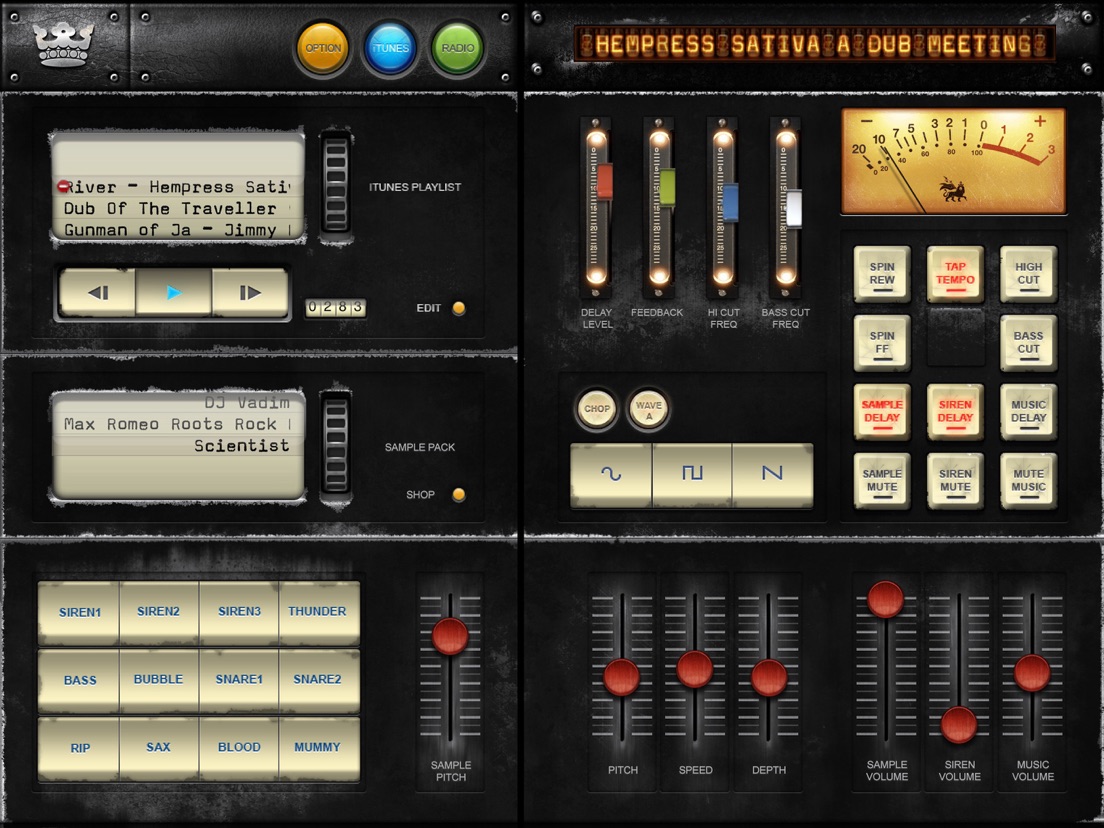
Task: Click the red delete icon beside River track
Action: click(x=63, y=186)
